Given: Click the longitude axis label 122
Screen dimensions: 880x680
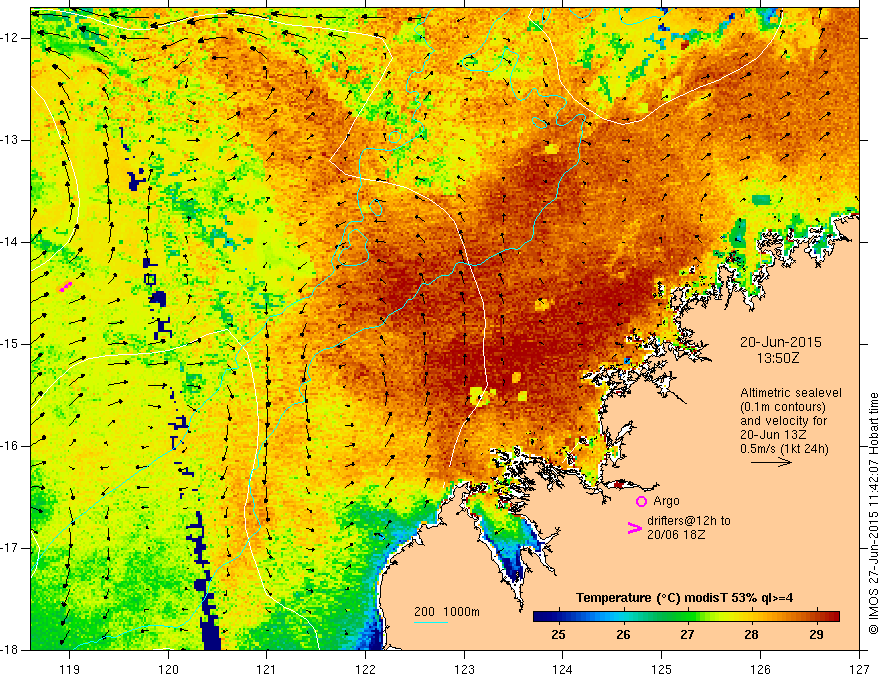Looking at the screenshot, I should coord(365,669).
